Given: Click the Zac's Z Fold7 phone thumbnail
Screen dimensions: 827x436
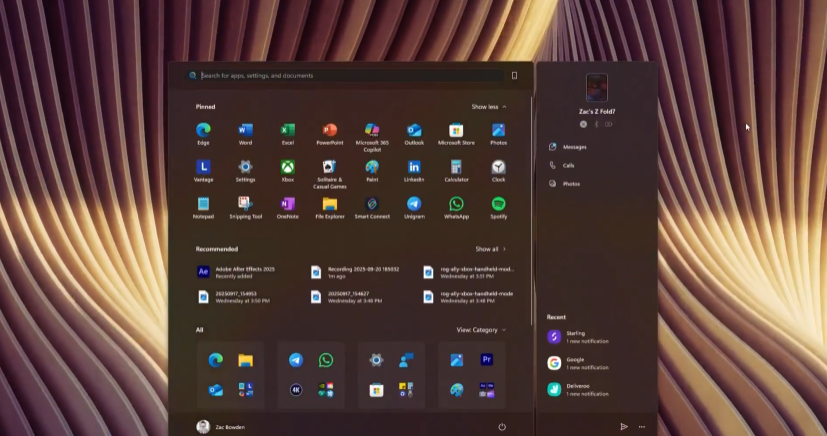Looking at the screenshot, I should coord(597,88).
